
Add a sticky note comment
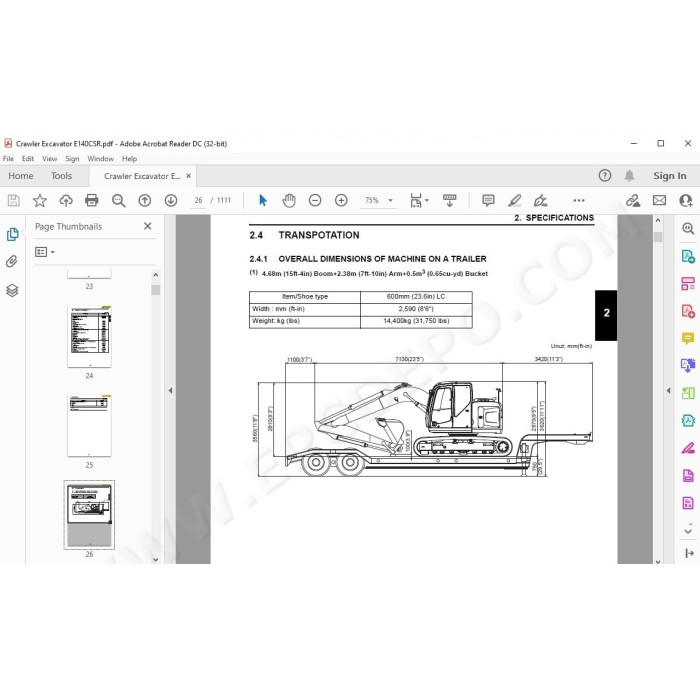click(x=488, y=200)
